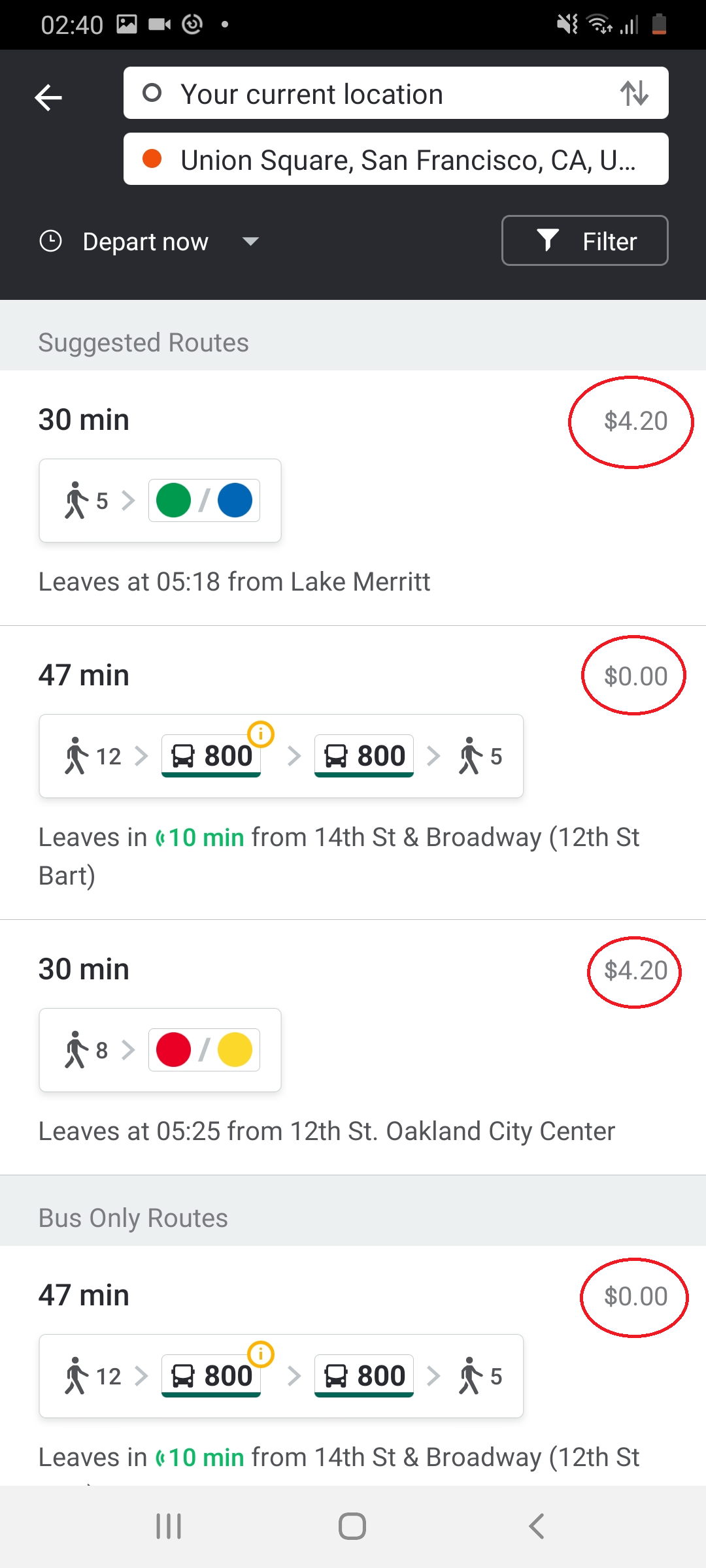Select the green line circle in first route
The height and width of the screenshot is (1568, 706).
(173, 500)
